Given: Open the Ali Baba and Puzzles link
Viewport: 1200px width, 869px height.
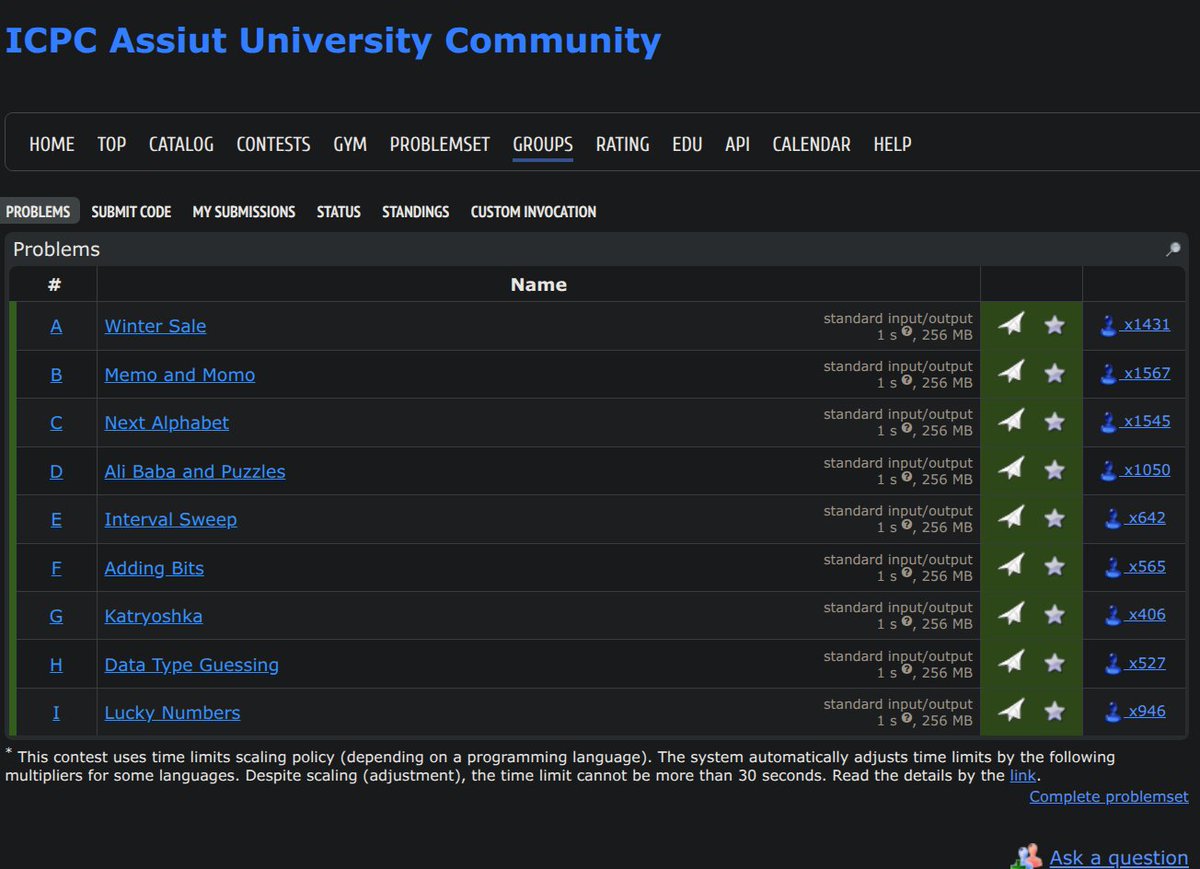Looking at the screenshot, I should tap(195, 471).
